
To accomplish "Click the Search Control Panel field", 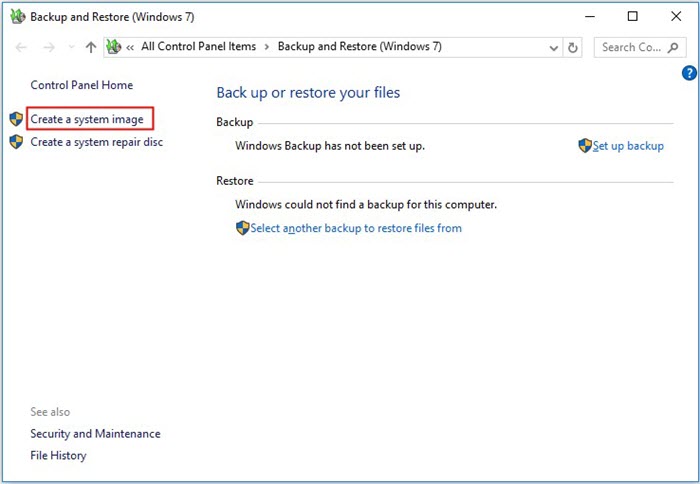I will (x=640, y=47).
